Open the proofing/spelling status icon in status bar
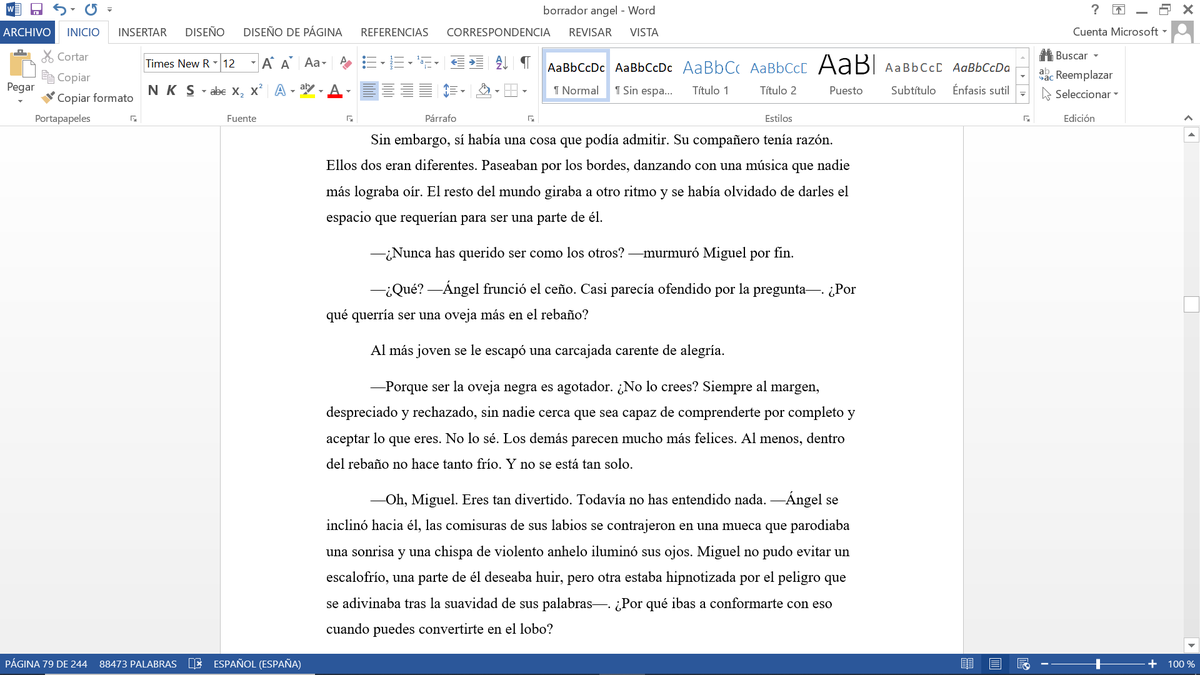 (x=196, y=664)
